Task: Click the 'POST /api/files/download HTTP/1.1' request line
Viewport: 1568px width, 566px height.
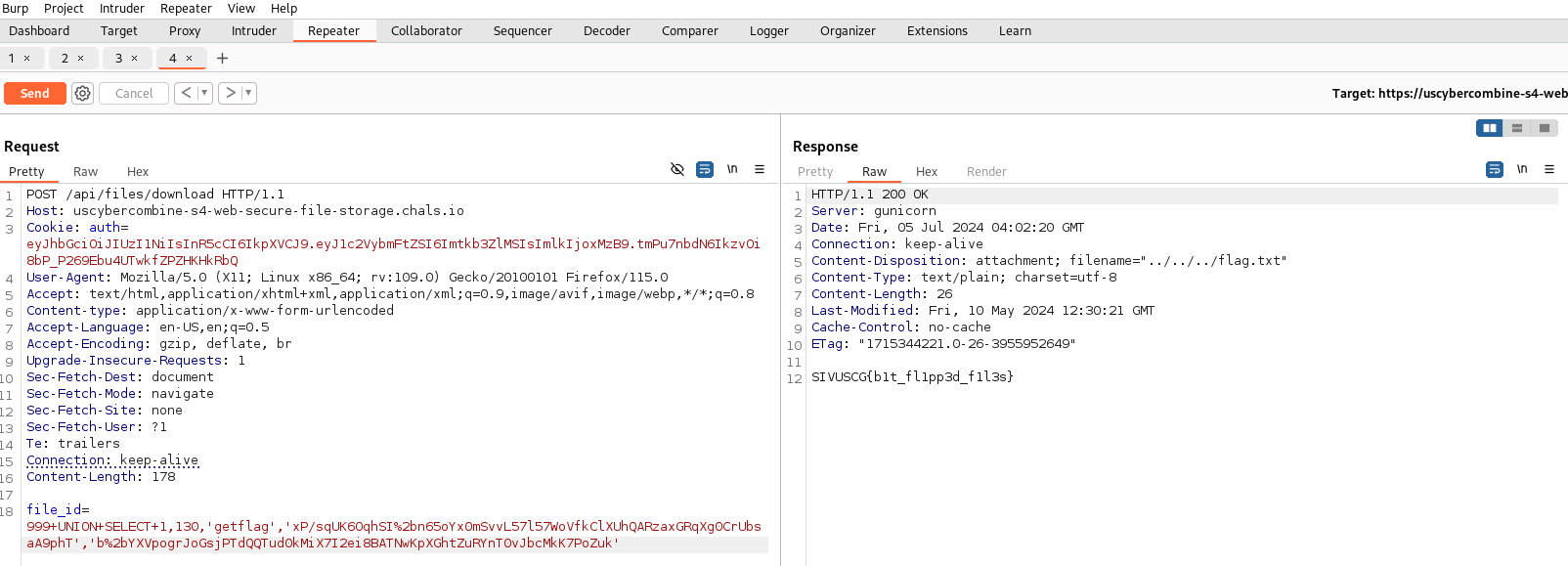Action: [x=155, y=195]
